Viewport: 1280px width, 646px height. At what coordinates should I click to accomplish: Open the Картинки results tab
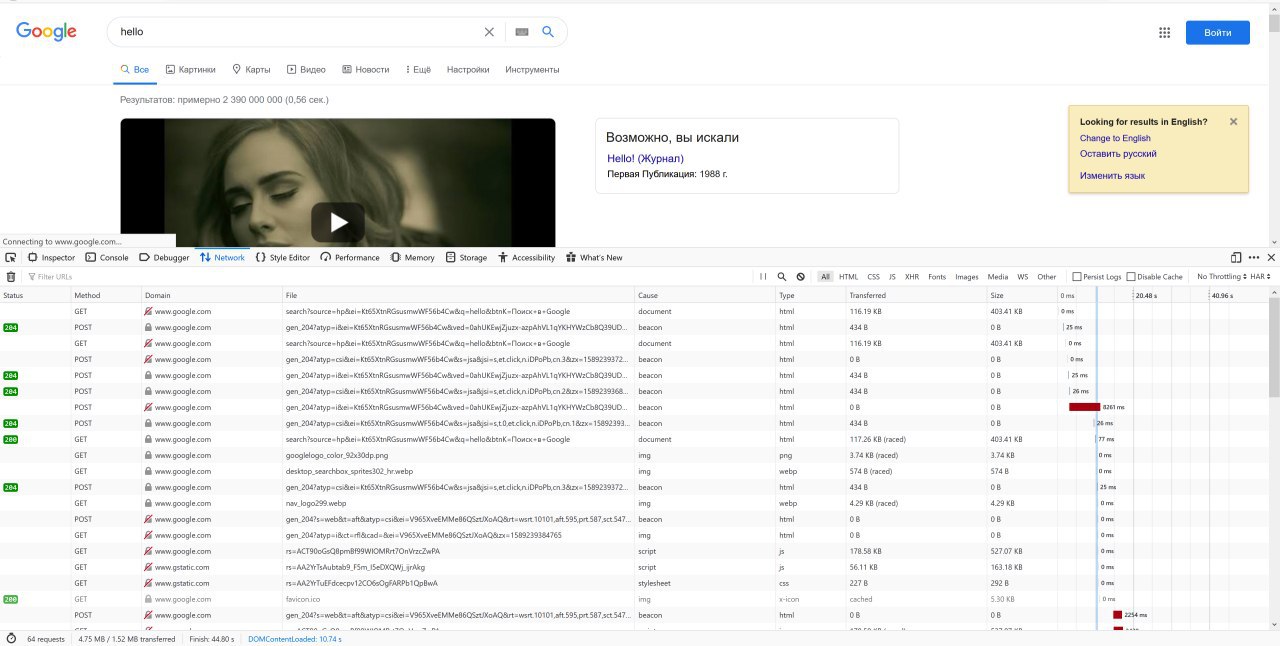pos(190,70)
